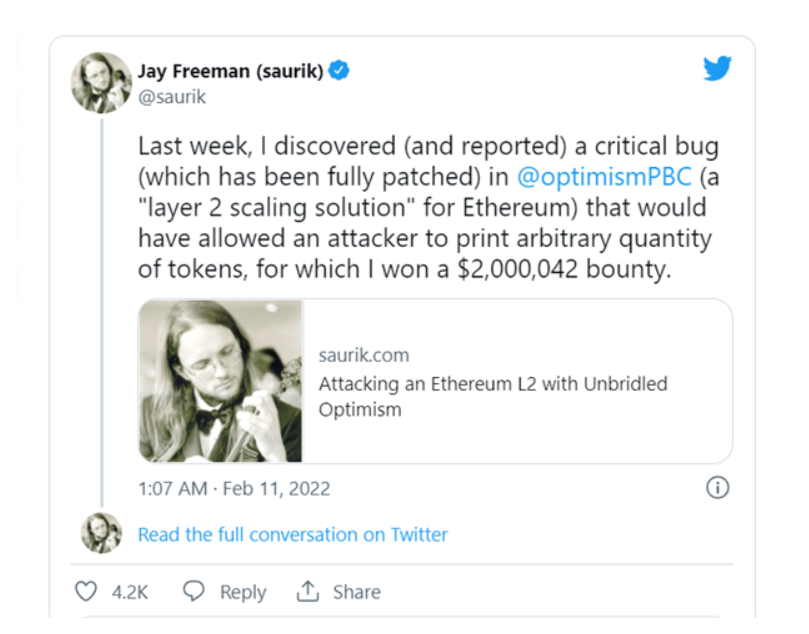Click the share upload icon

tap(307, 592)
